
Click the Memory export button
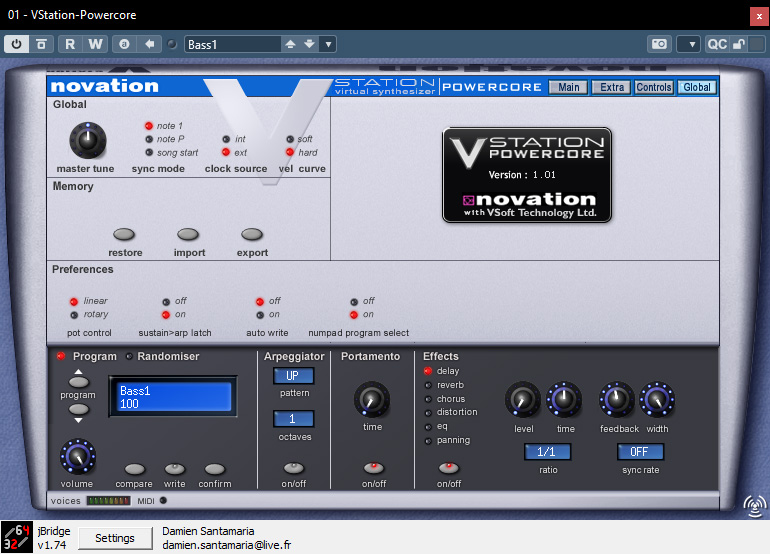tap(252, 234)
